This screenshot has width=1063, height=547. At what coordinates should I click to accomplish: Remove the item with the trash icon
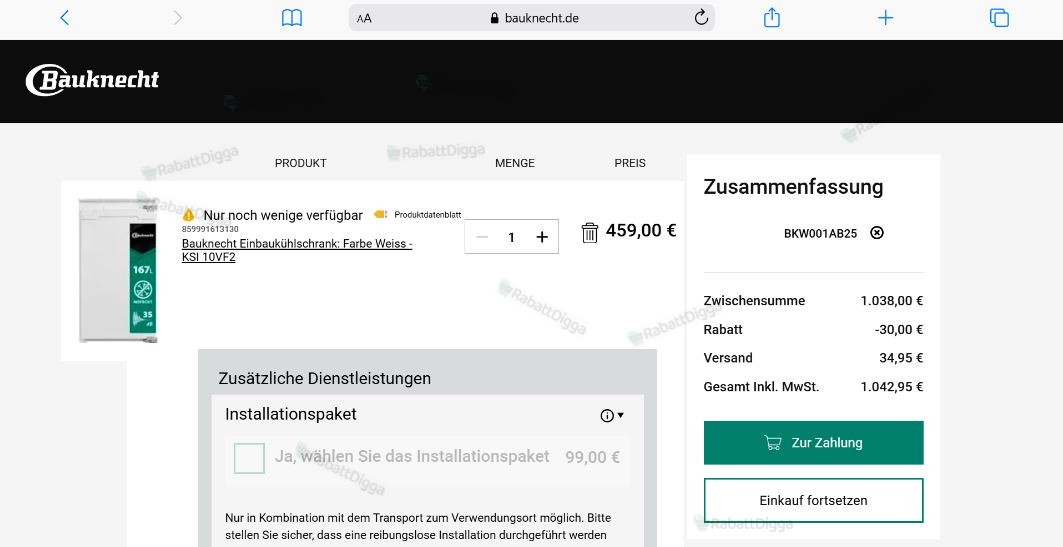(x=590, y=232)
